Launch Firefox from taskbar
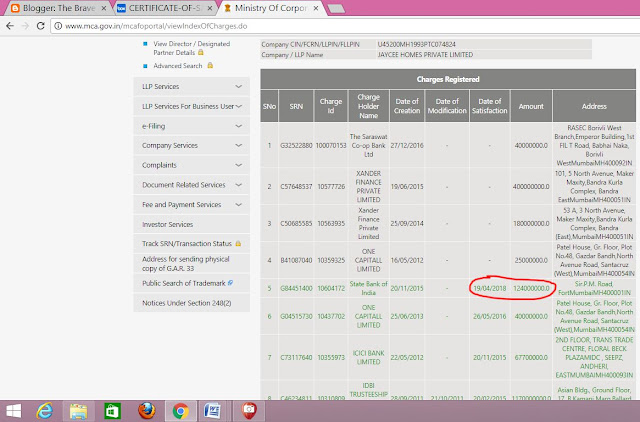The image size is (640, 422). click(x=147, y=411)
